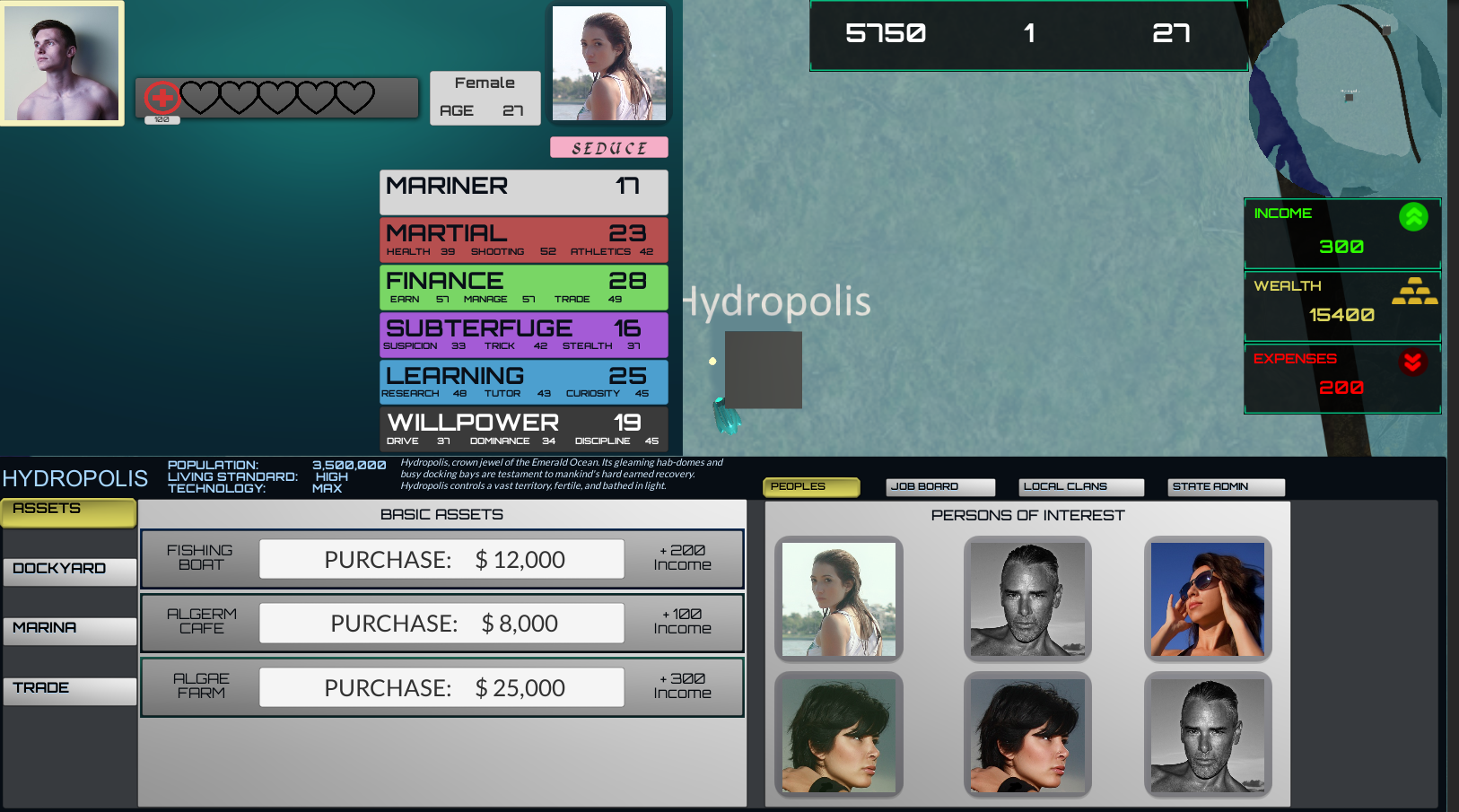Click the +200 Income fishing boat label
The width and height of the screenshot is (1459, 812).
(683, 558)
